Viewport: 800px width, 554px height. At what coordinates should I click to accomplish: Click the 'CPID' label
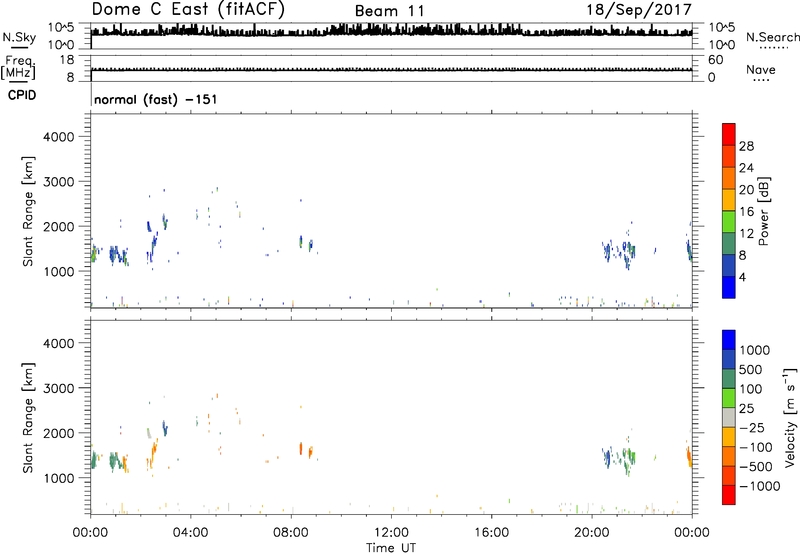pos(22,95)
